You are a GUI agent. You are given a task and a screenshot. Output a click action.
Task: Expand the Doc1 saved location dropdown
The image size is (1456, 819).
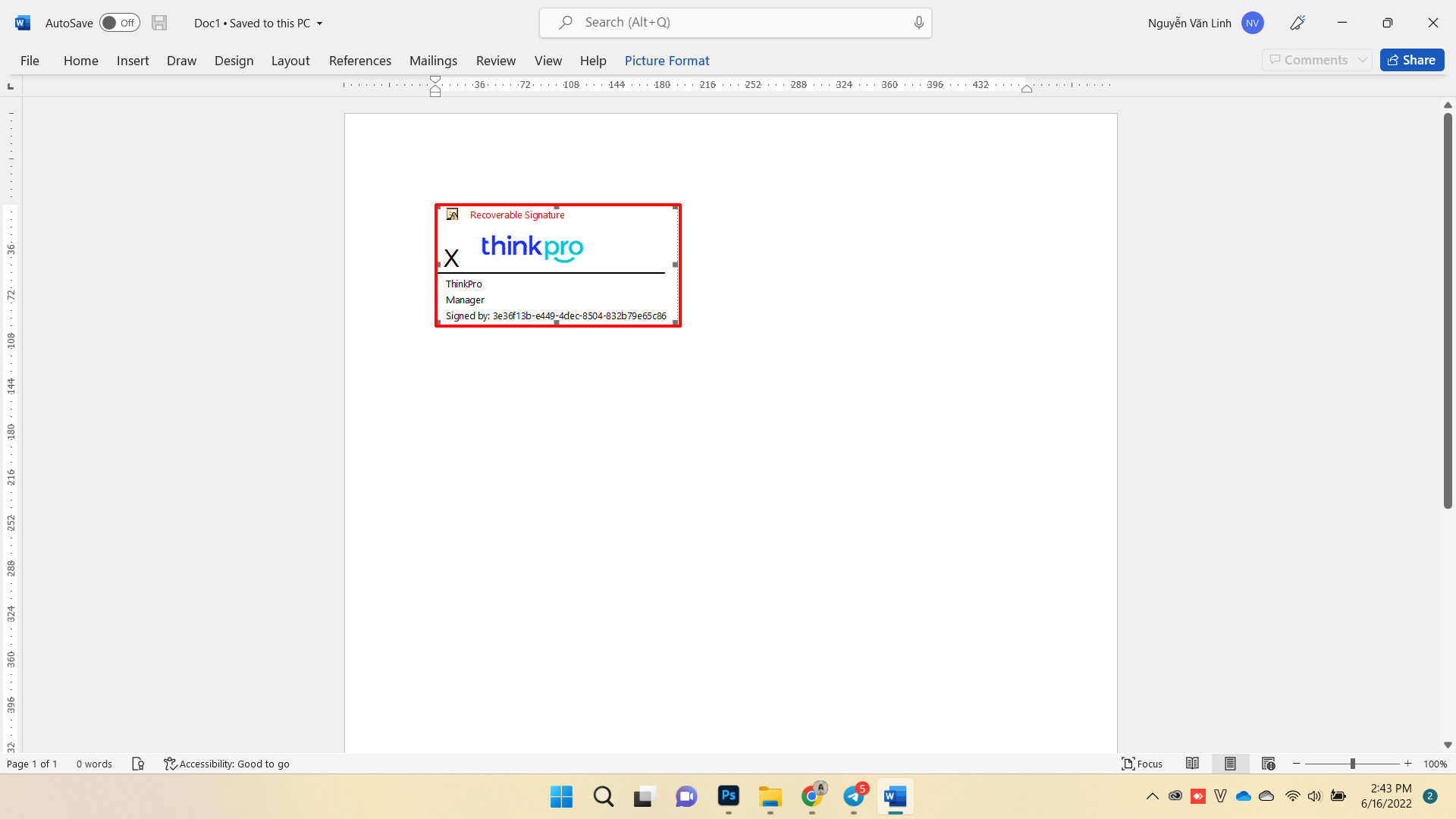coord(319,24)
